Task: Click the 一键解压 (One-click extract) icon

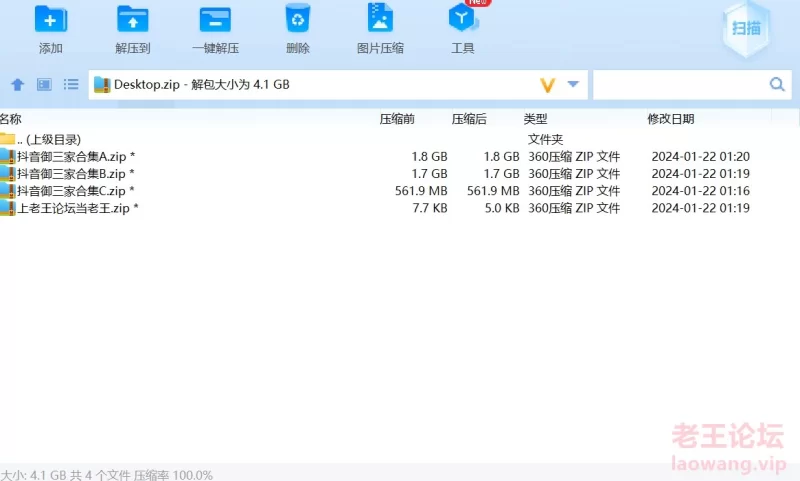Action: (215, 19)
